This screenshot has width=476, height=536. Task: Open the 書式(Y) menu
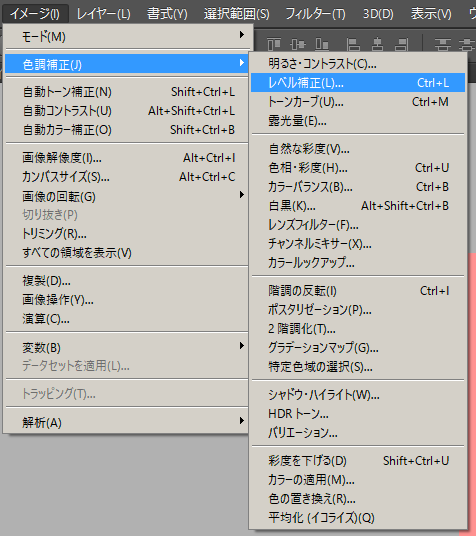(x=167, y=14)
